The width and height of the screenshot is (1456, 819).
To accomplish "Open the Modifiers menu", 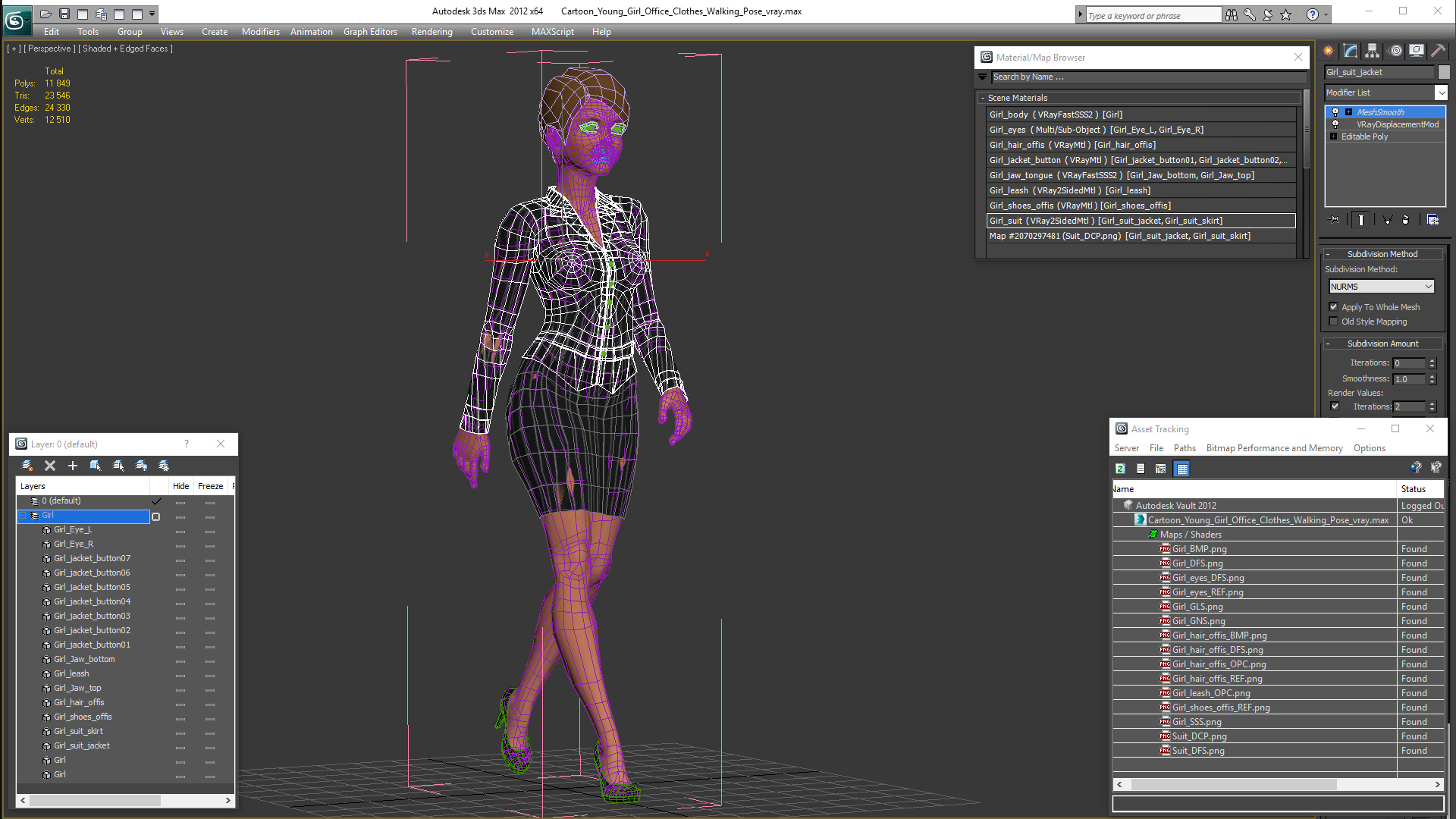I will pyautogui.click(x=261, y=32).
